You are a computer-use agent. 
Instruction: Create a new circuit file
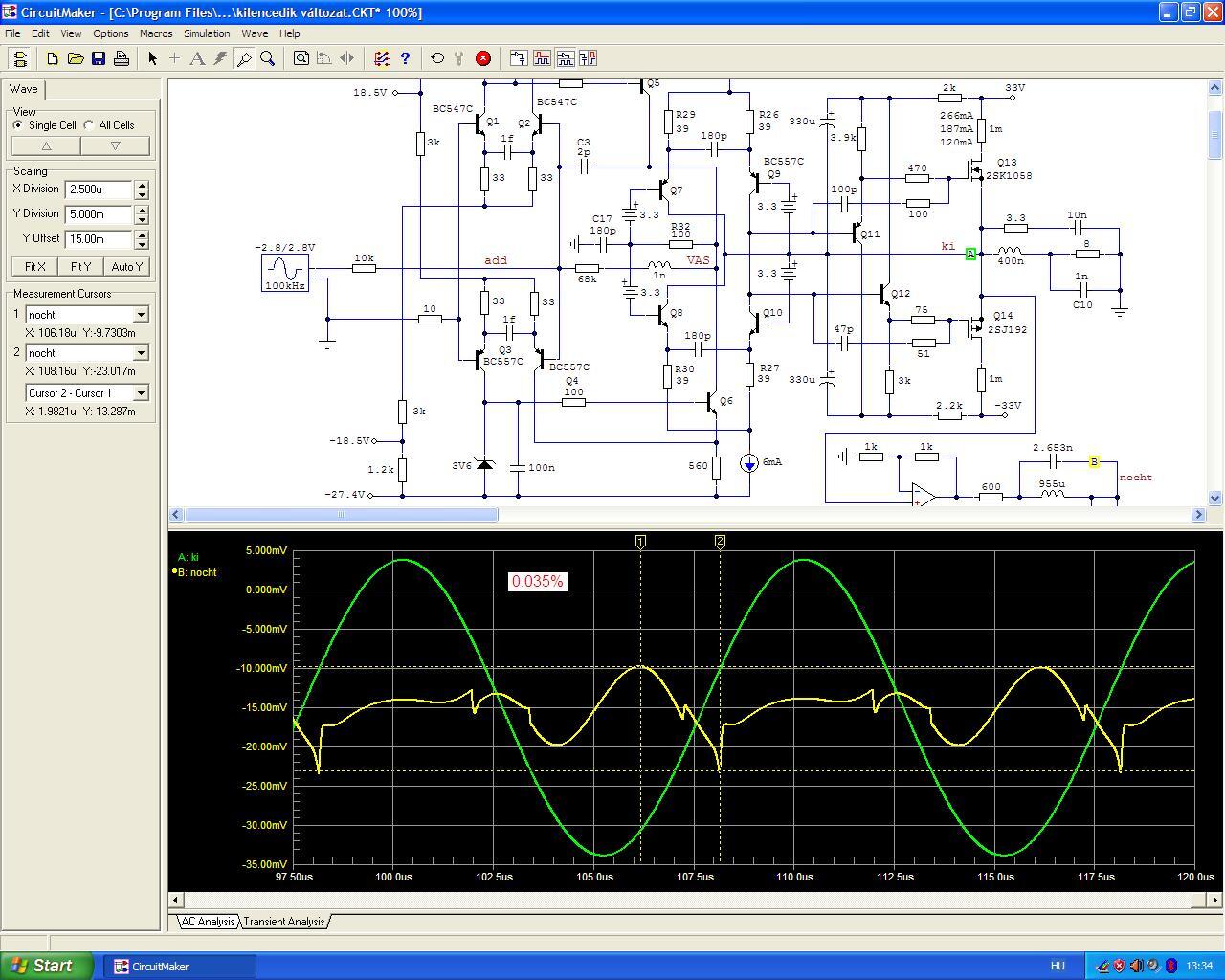point(53,58)
